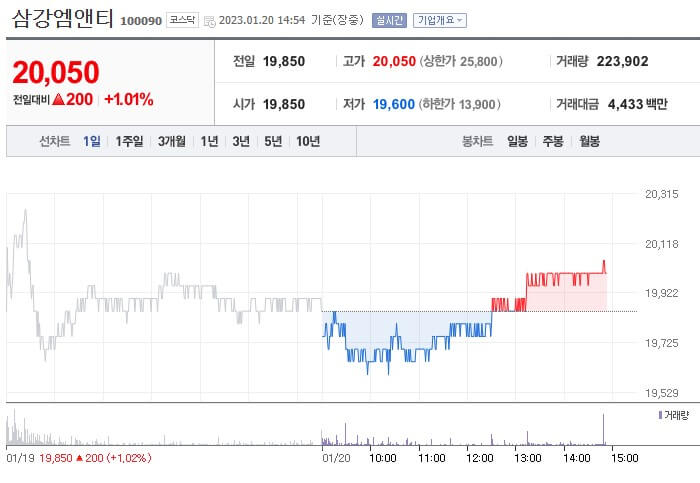The image size is (700, 483).
Task: Open the 기업개요 dropdown
Action: pyautogui.click(x=440, y=20)
